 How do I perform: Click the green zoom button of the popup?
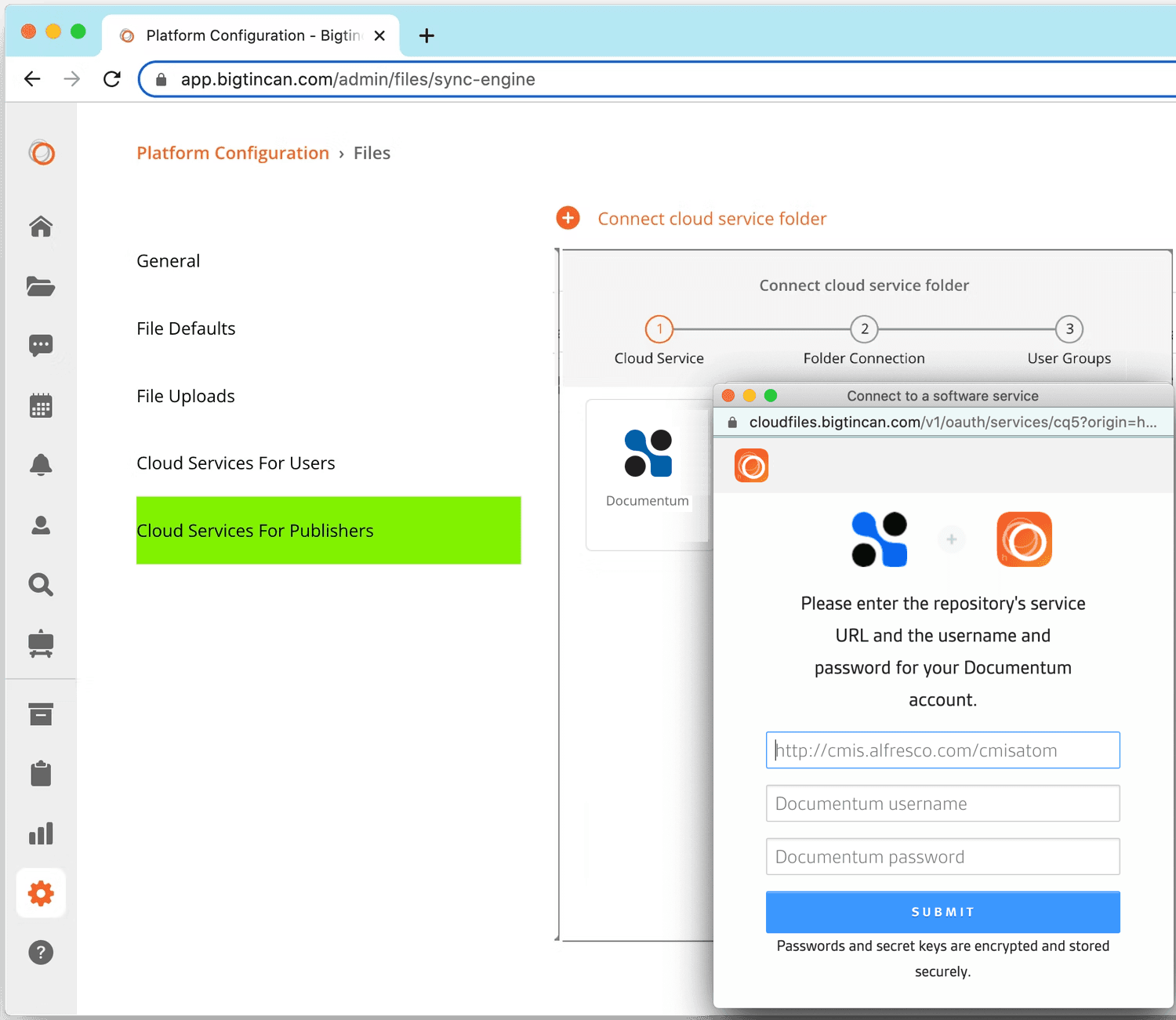(771, 395)
